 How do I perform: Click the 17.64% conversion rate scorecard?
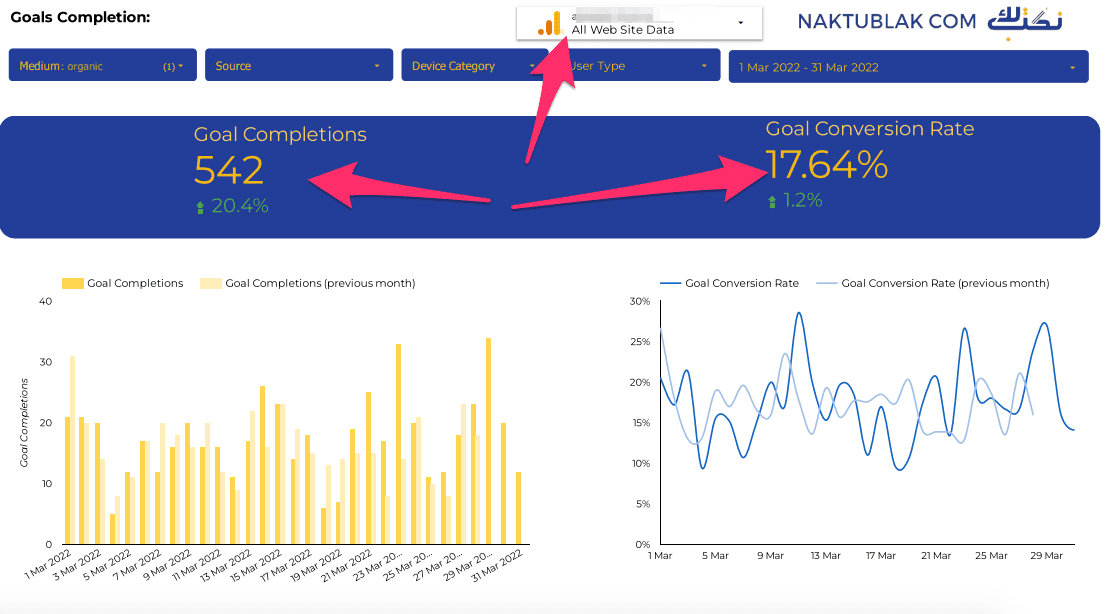(826, 165)
